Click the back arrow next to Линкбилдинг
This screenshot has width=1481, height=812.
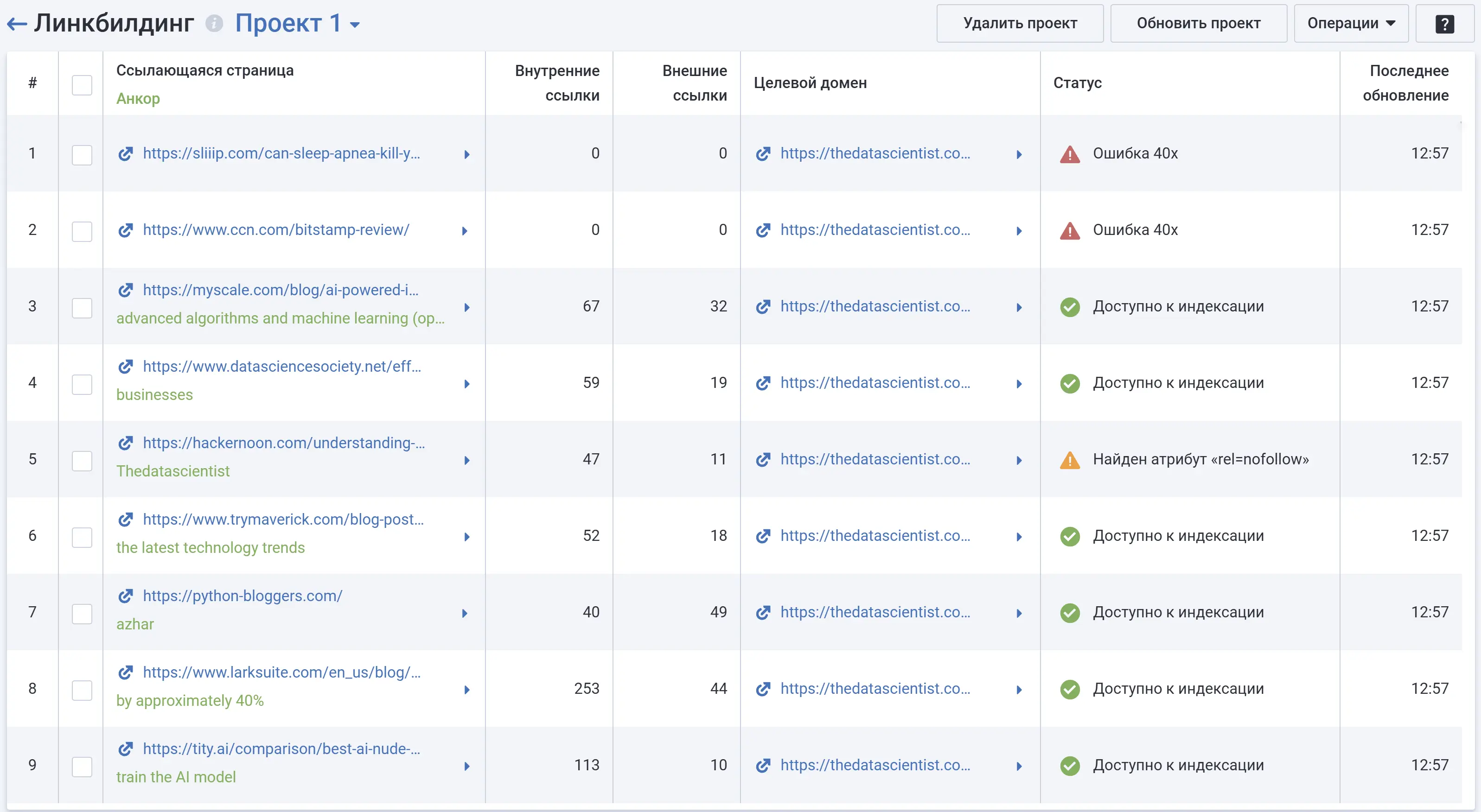point(17,24)
